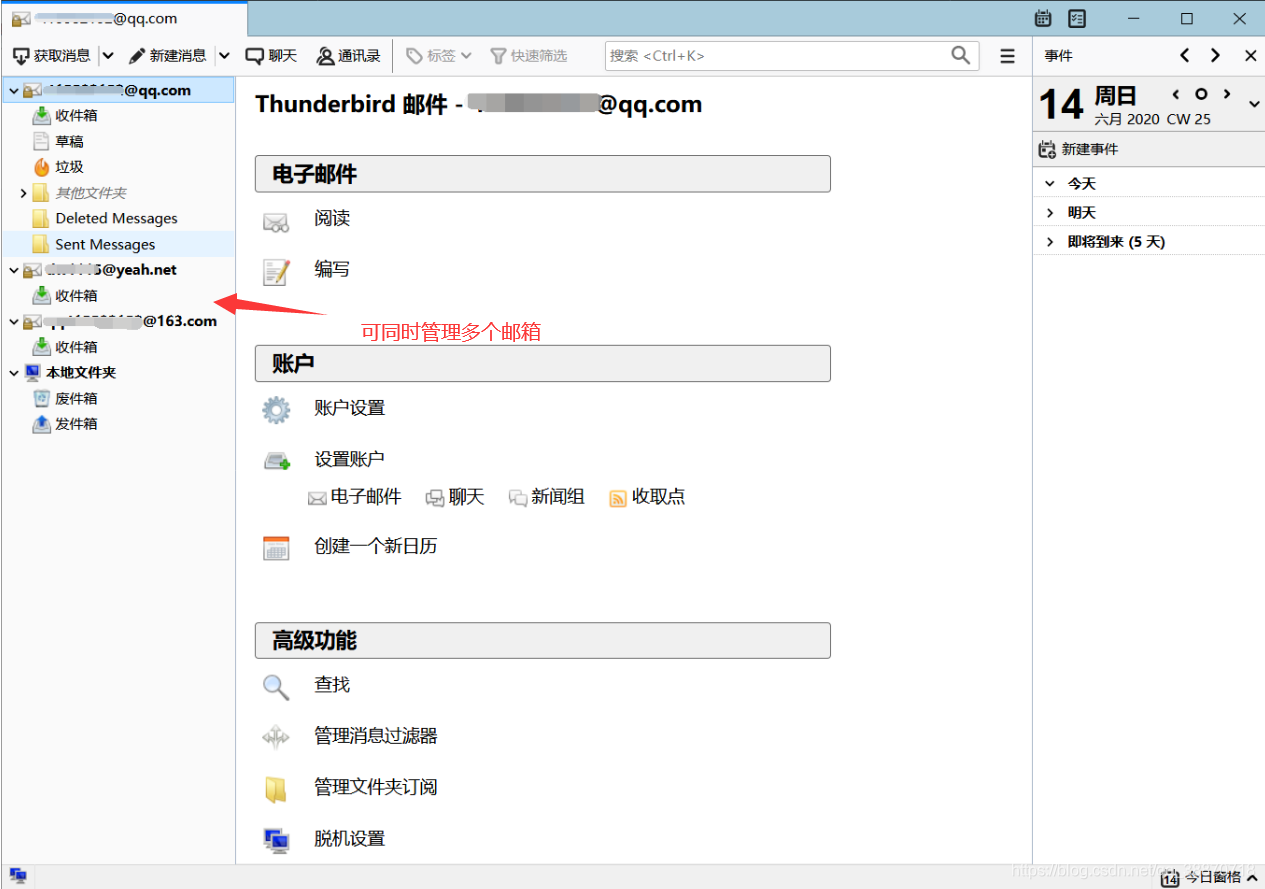
Task: Click the search magnifier icon under 高级功能
Action: click(x=276, y=687)
